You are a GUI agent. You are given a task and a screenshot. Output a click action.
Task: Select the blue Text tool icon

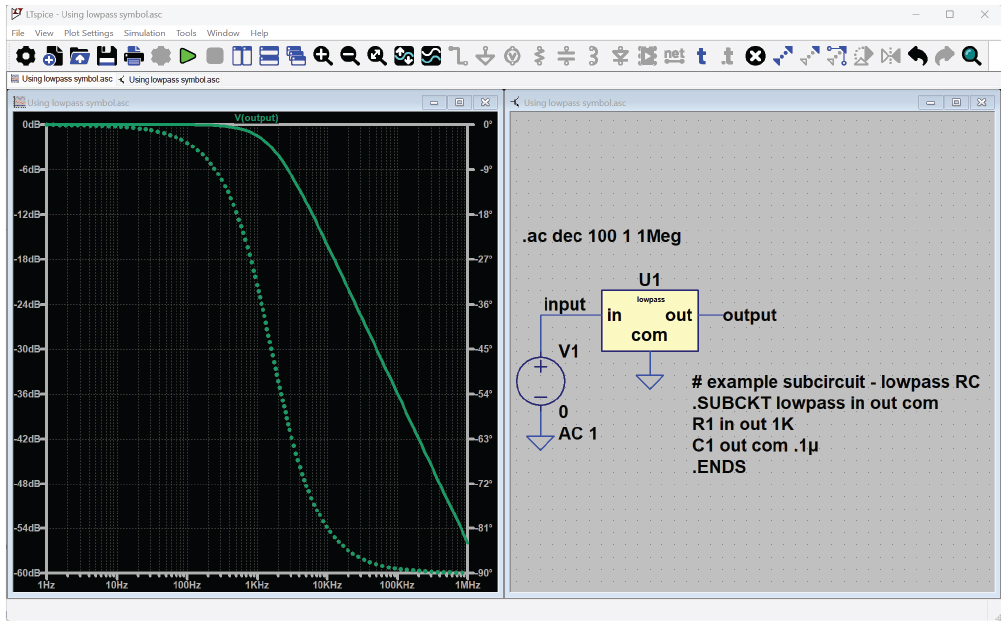point(701,56)
